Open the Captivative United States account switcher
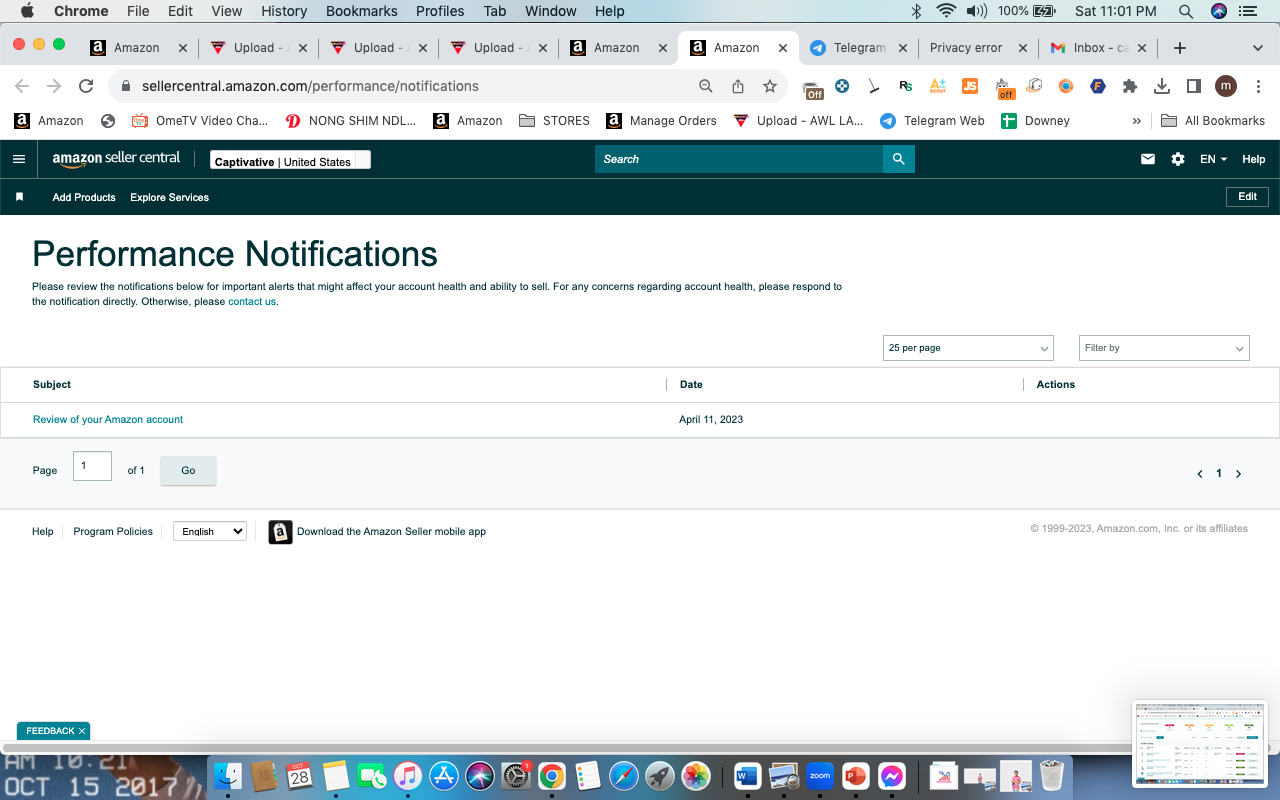Viewport: 1280px width, 800px height. click(x=290, y=160)
